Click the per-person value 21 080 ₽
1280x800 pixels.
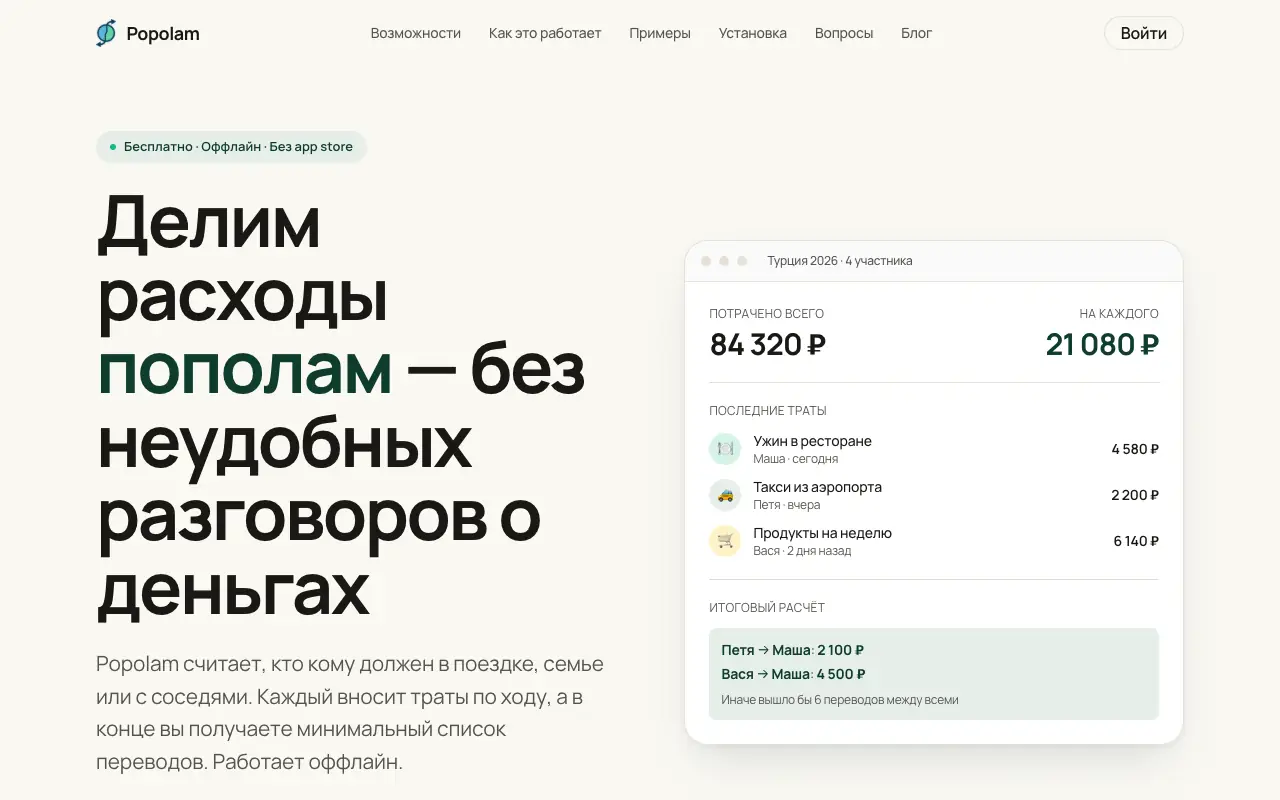point(1102,345)
